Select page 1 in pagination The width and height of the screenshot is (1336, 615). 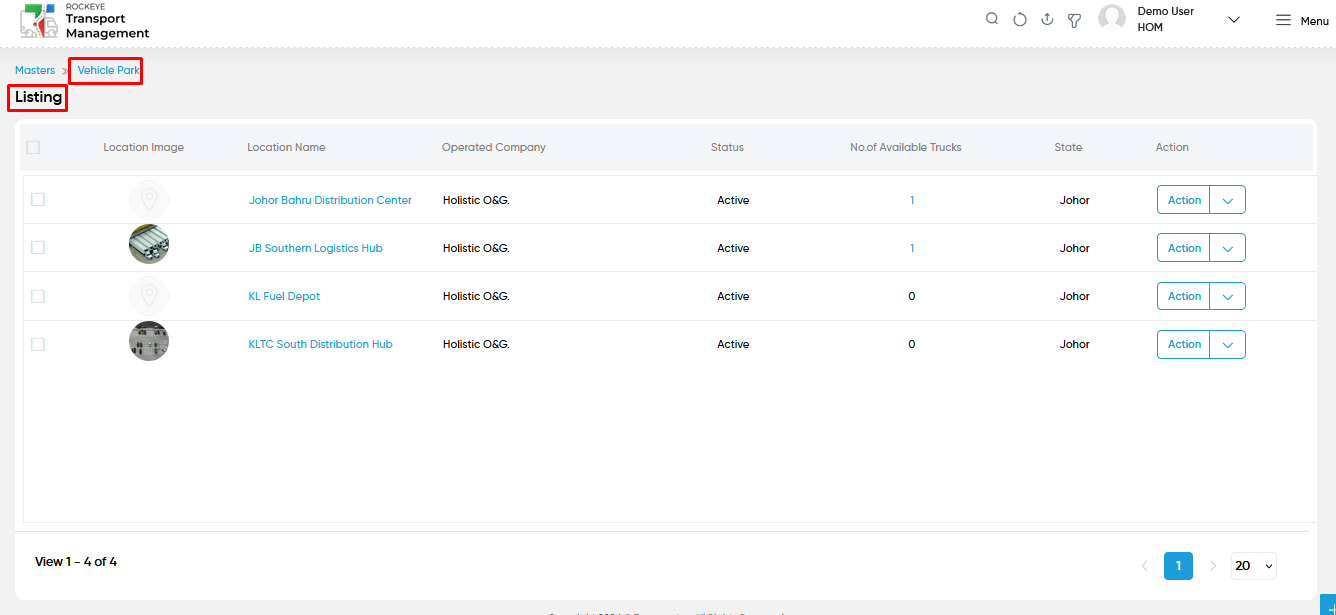(x=1178, y=566)
